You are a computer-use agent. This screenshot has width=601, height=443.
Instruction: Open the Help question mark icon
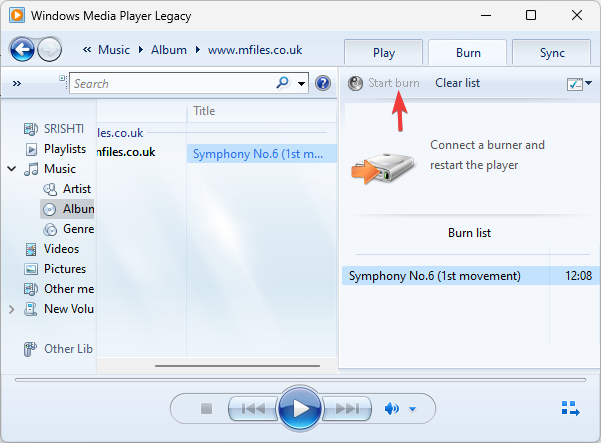click(x=323, y=83)
